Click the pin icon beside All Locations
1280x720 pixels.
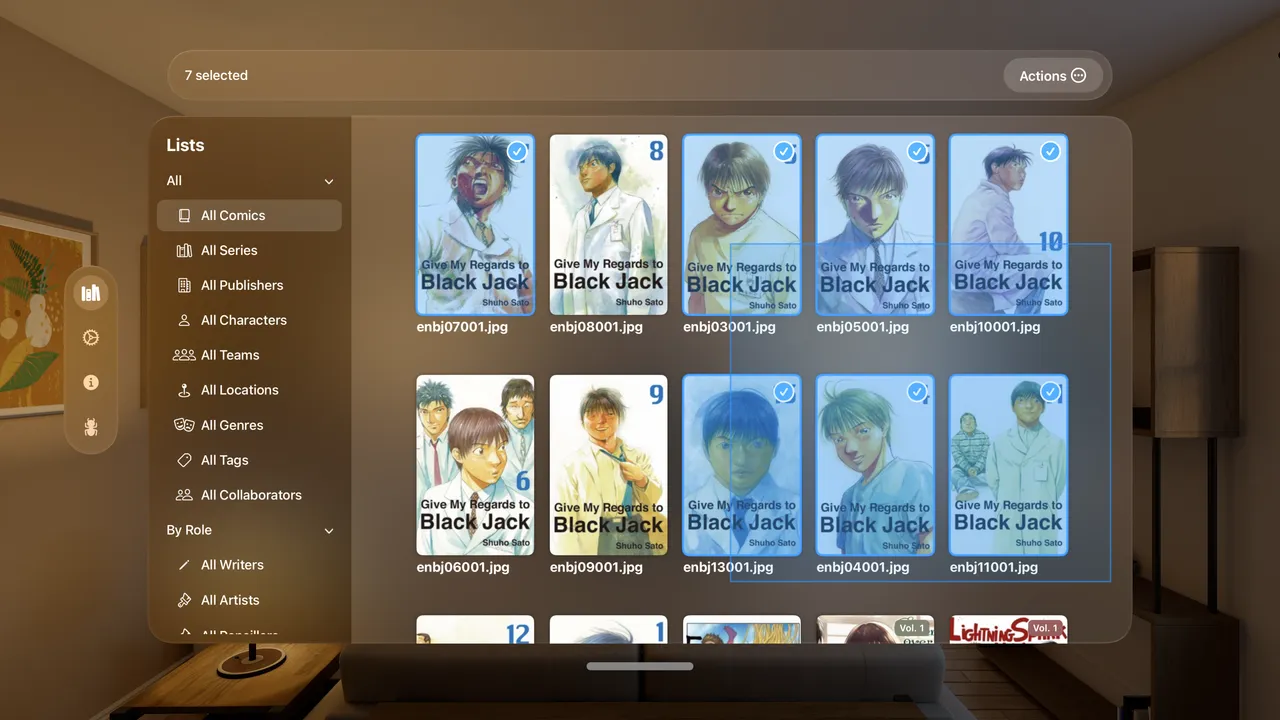184,390
